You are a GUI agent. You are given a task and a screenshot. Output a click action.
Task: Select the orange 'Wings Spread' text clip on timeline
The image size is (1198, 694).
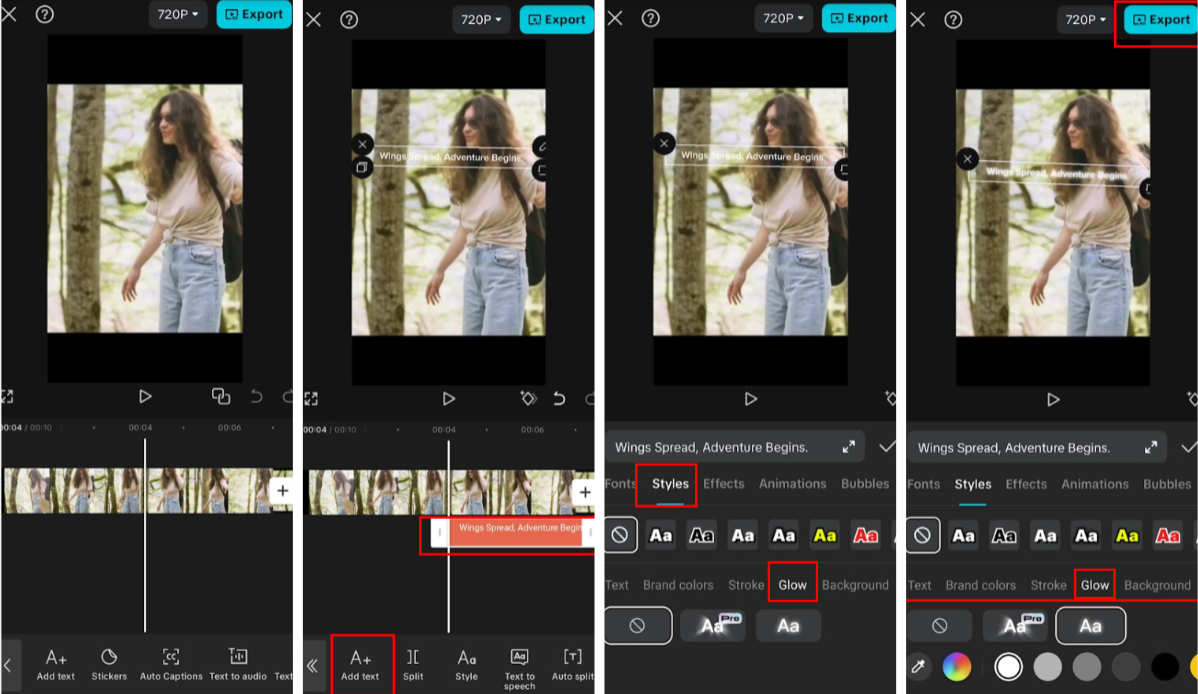coord(512,532)
